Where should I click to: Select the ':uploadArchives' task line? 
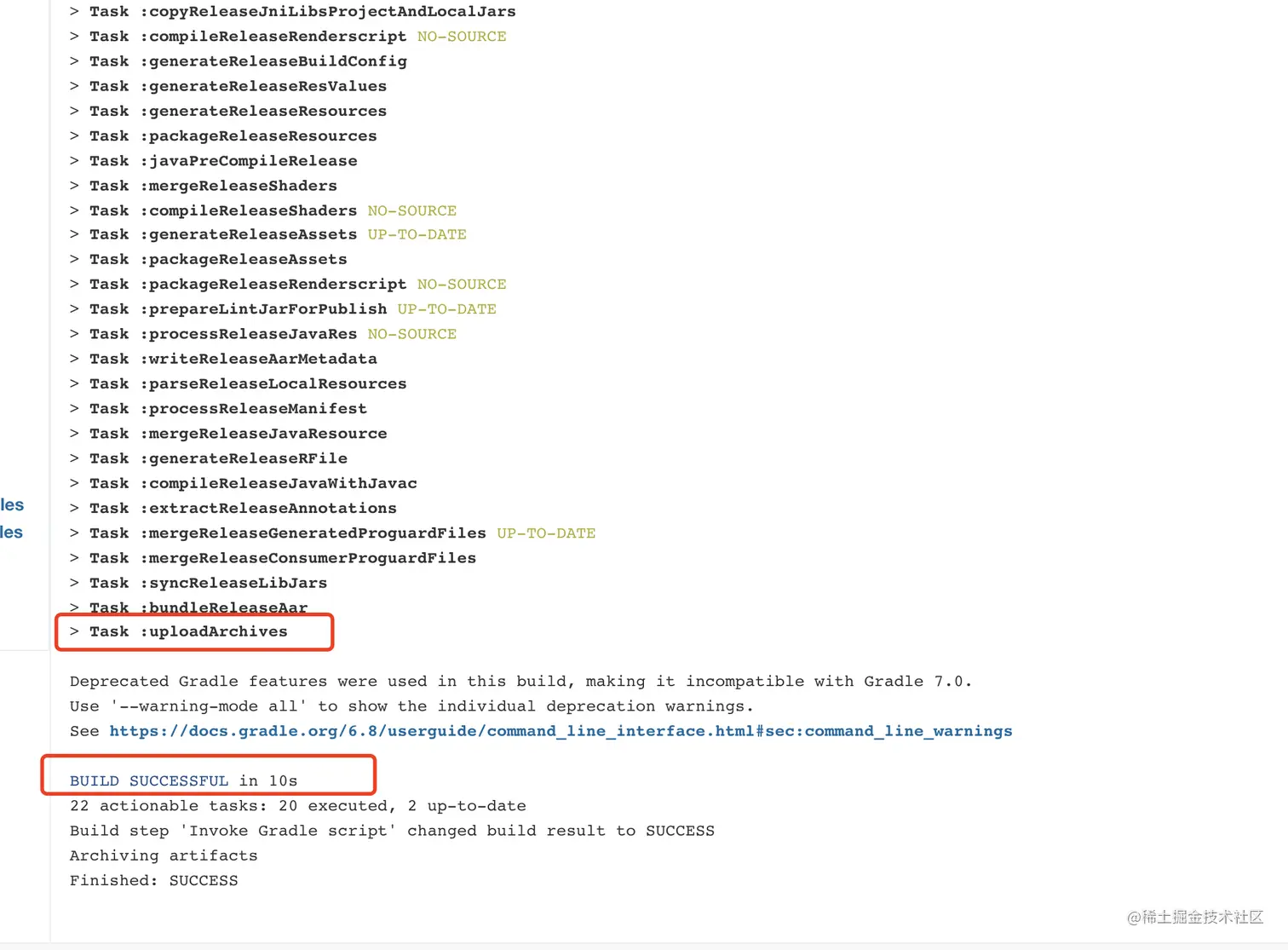pyautogui.click(x=179, y=631)
